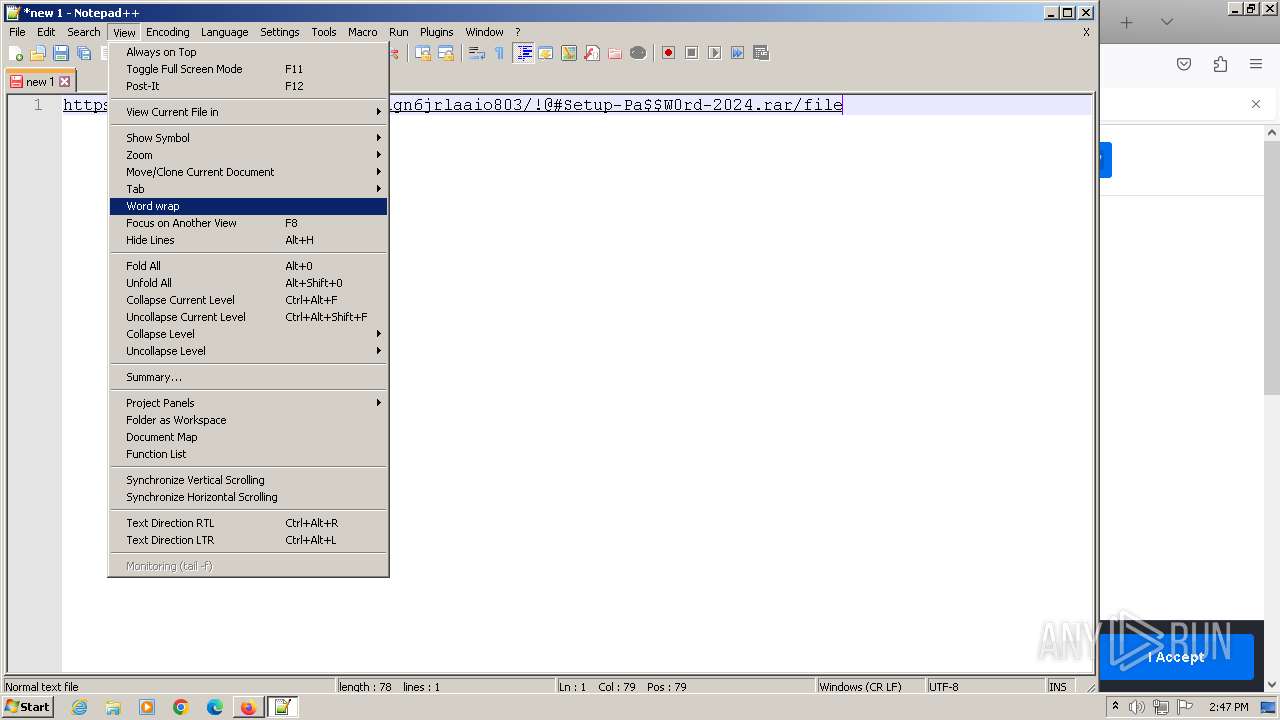Click the macro Playback icon
This screenshot has height=720, width=1280.
point(714,53)
